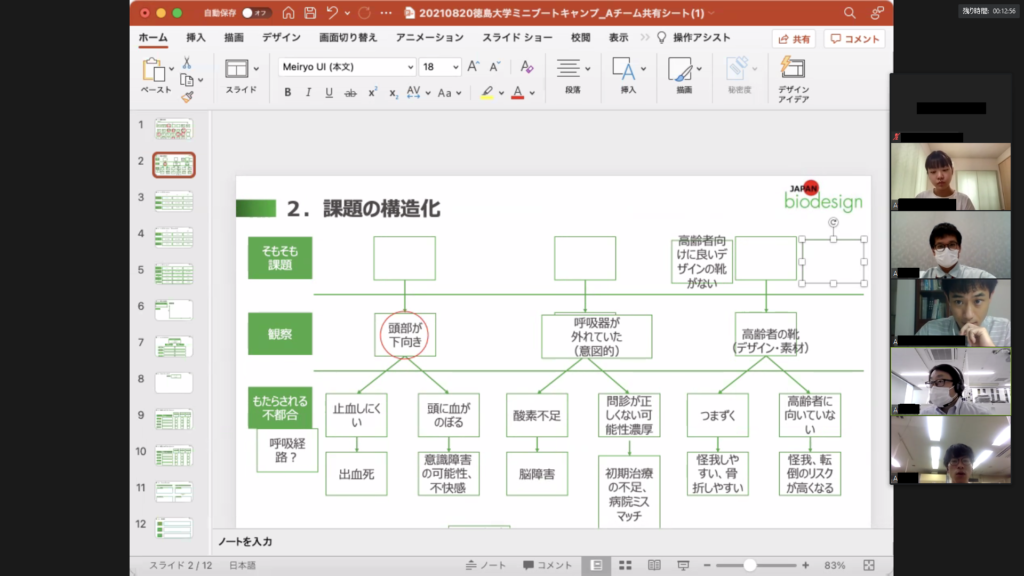Image resolution: width=1024 pixels, height=576 pixels.
Task: Open the 画面切り替え ribbon tab
Action: click(x=348, y=38)
